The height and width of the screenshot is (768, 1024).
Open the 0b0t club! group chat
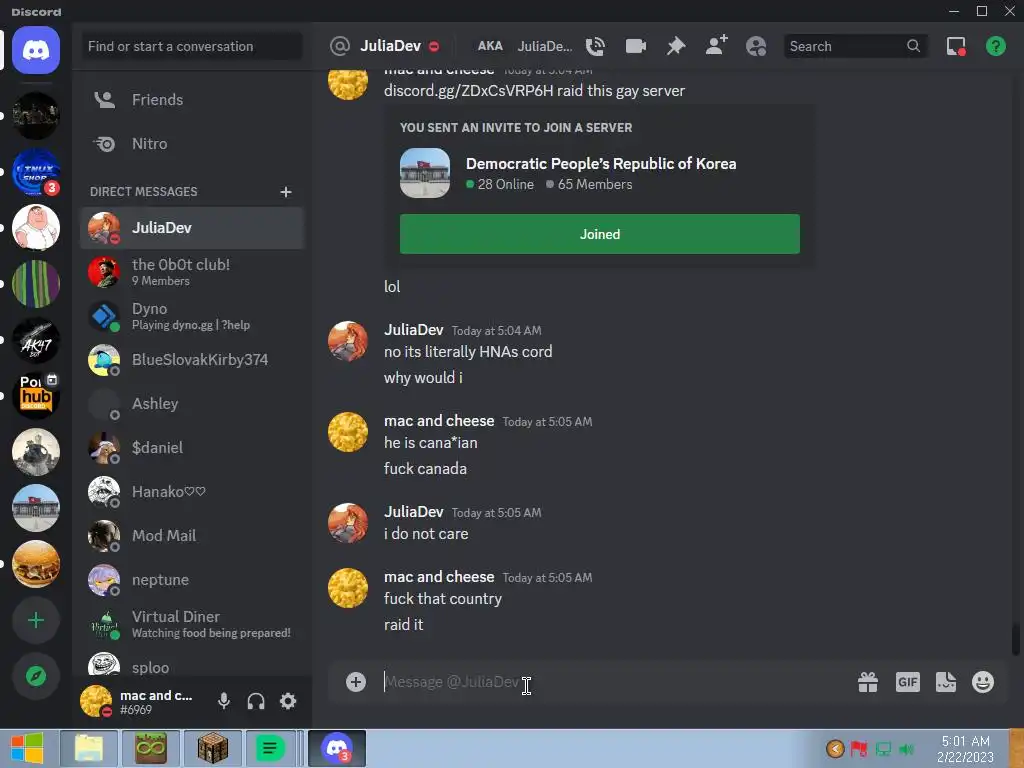192,272
